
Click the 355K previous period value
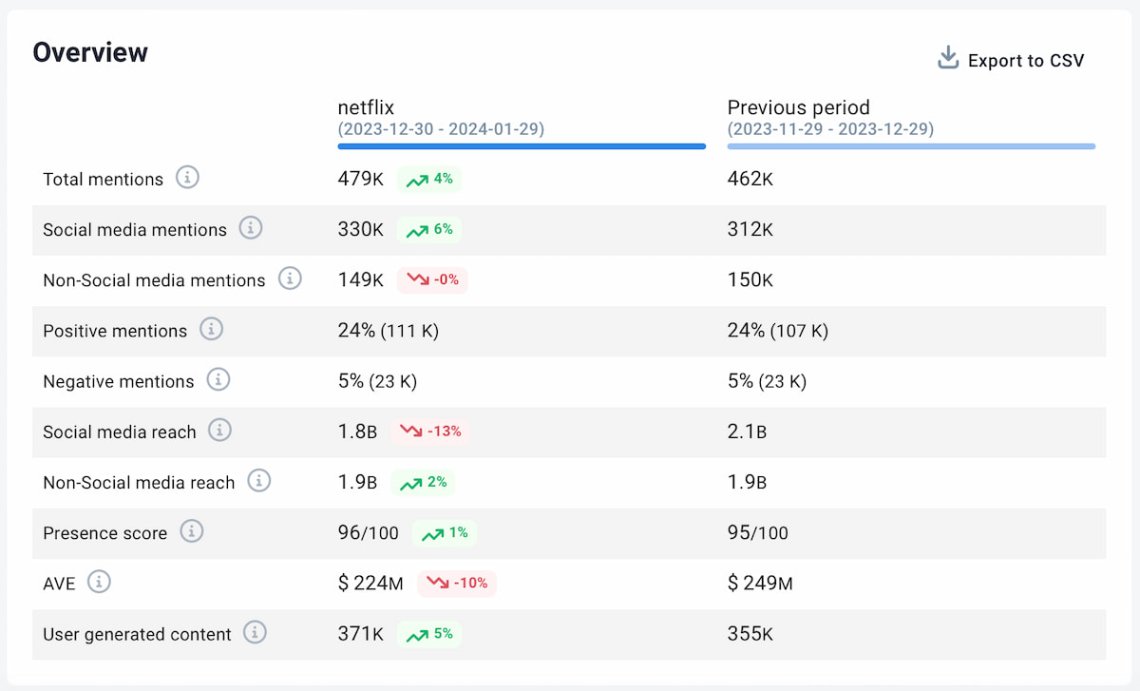[x=750, y=634]
